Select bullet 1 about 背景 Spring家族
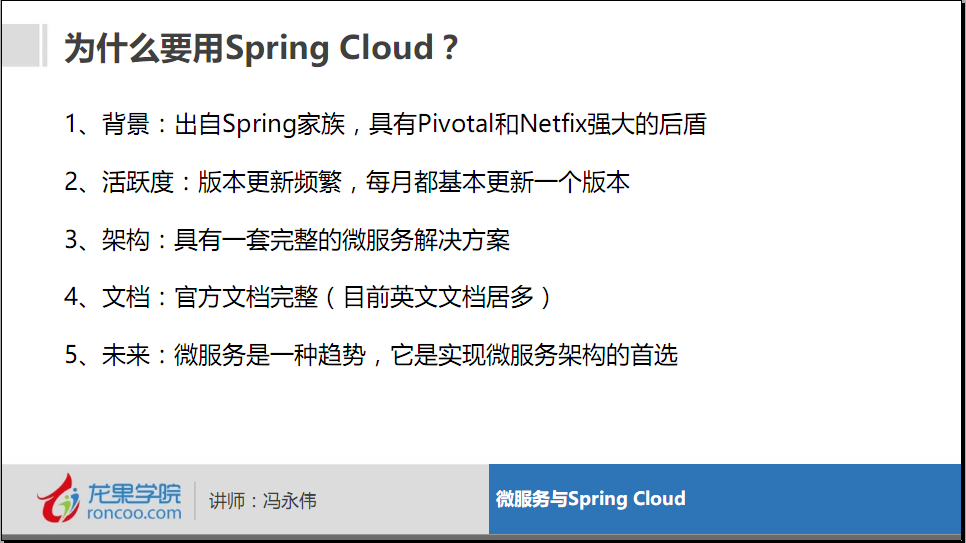 click(386, 125)
